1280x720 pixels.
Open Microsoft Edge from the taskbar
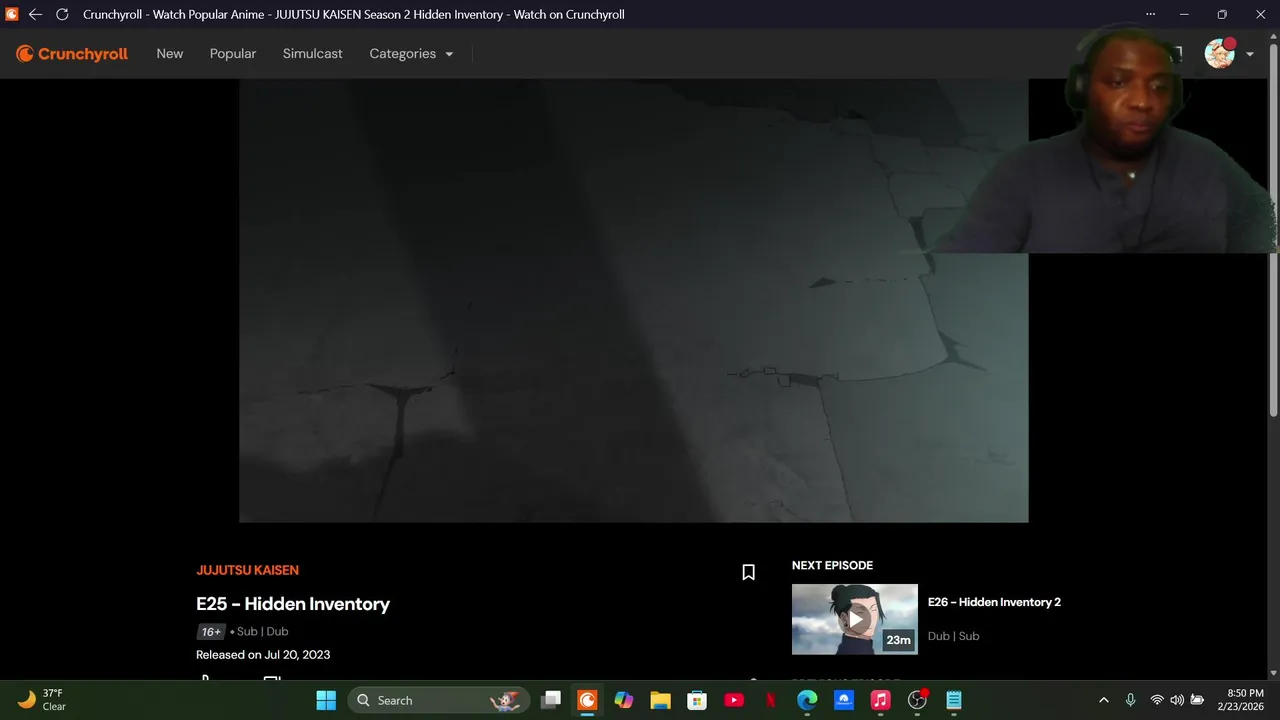tap(807, 700)
